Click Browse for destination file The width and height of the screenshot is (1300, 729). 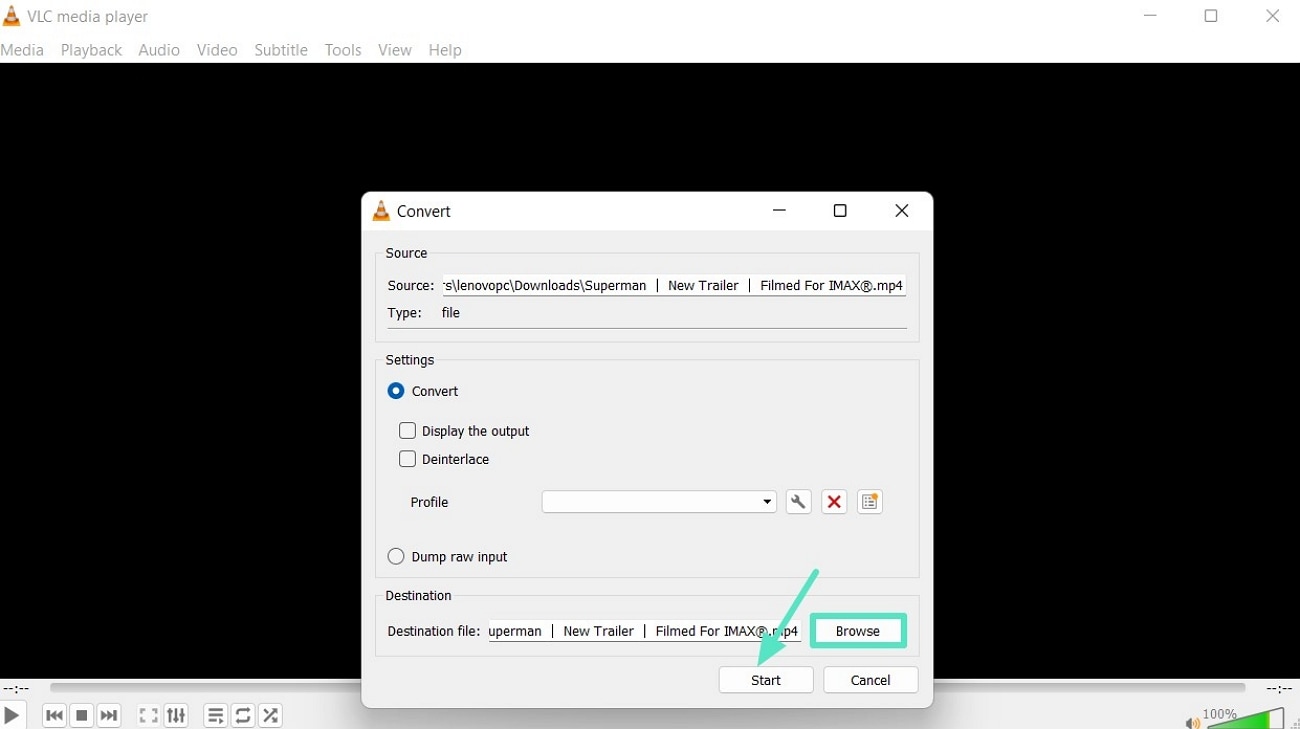(x=858, y=631)
